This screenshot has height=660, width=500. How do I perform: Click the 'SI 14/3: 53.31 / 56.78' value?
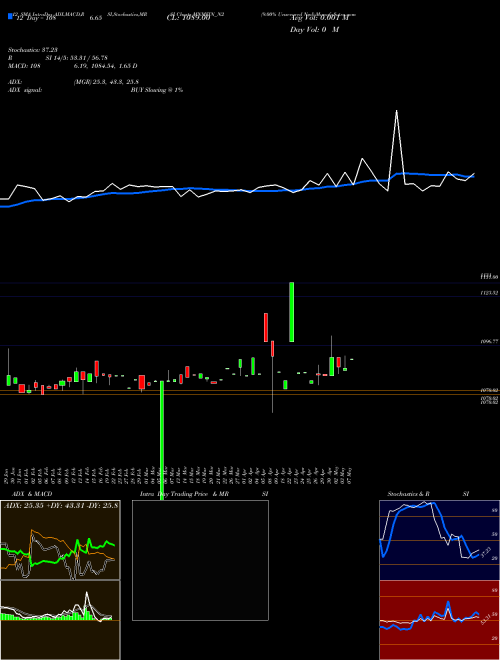point(77,58)
